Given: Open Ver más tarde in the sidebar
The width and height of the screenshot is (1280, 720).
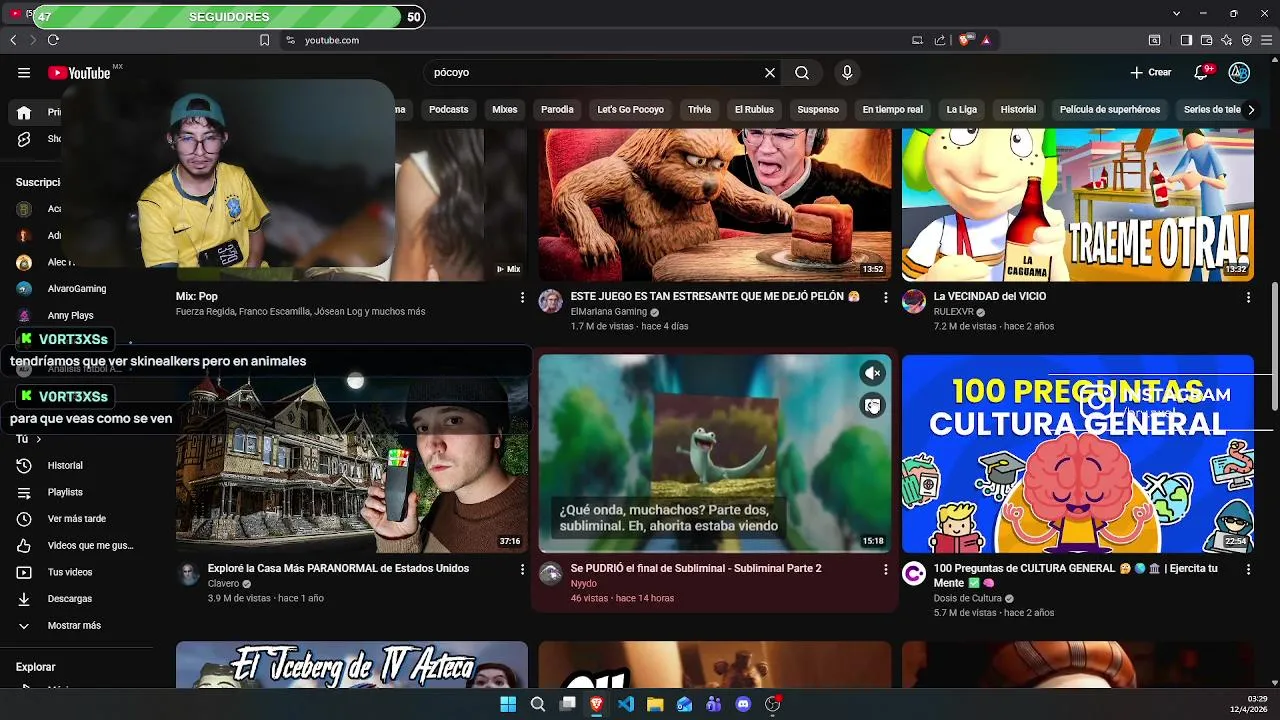Looking at the screenshot, I should (74, 519).
